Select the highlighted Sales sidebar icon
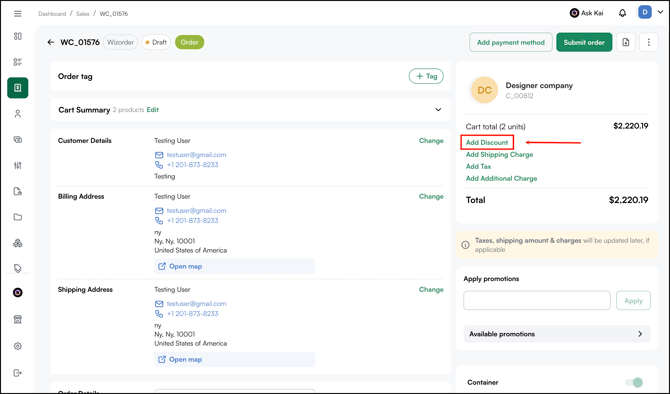670x394 pixels. pos(18,88)
